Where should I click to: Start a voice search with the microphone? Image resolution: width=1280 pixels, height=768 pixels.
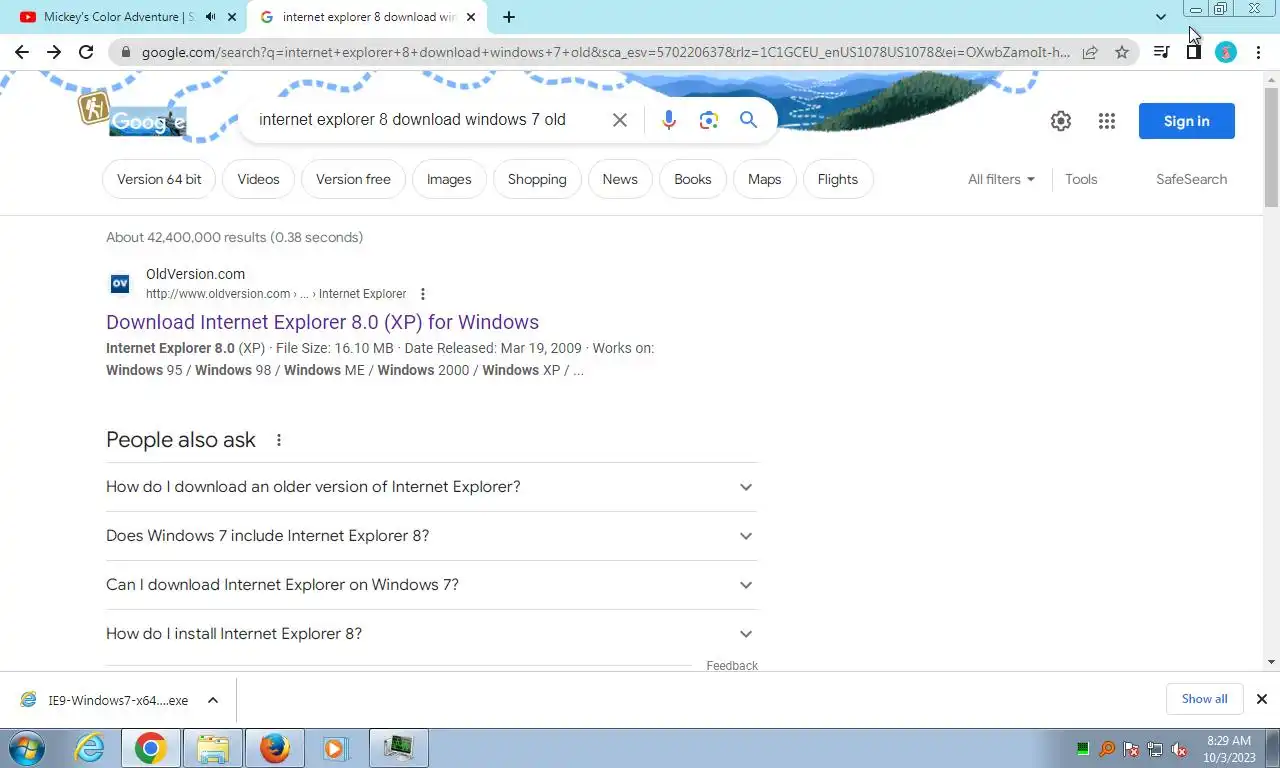(669, 120)
